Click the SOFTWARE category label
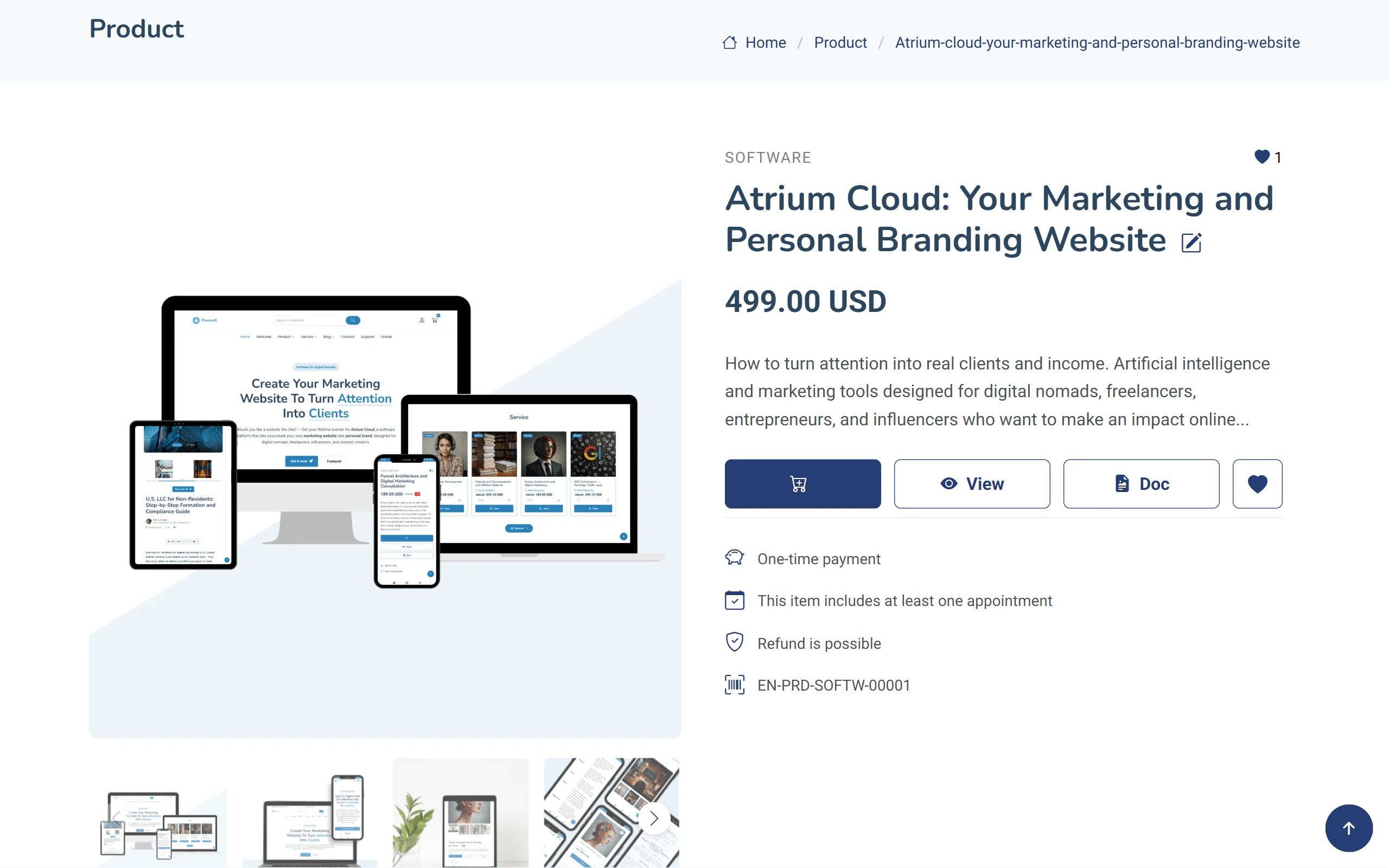Screen dimensions: 1389x868 [x=768, y=157]
